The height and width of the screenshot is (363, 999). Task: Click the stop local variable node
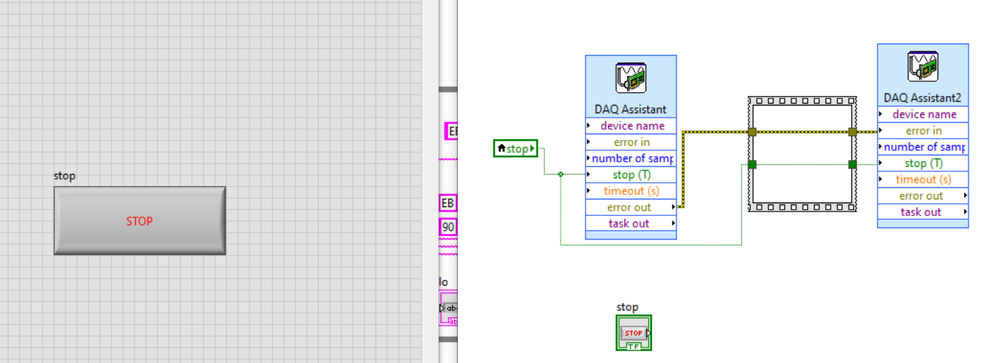(x=515, y=148)
